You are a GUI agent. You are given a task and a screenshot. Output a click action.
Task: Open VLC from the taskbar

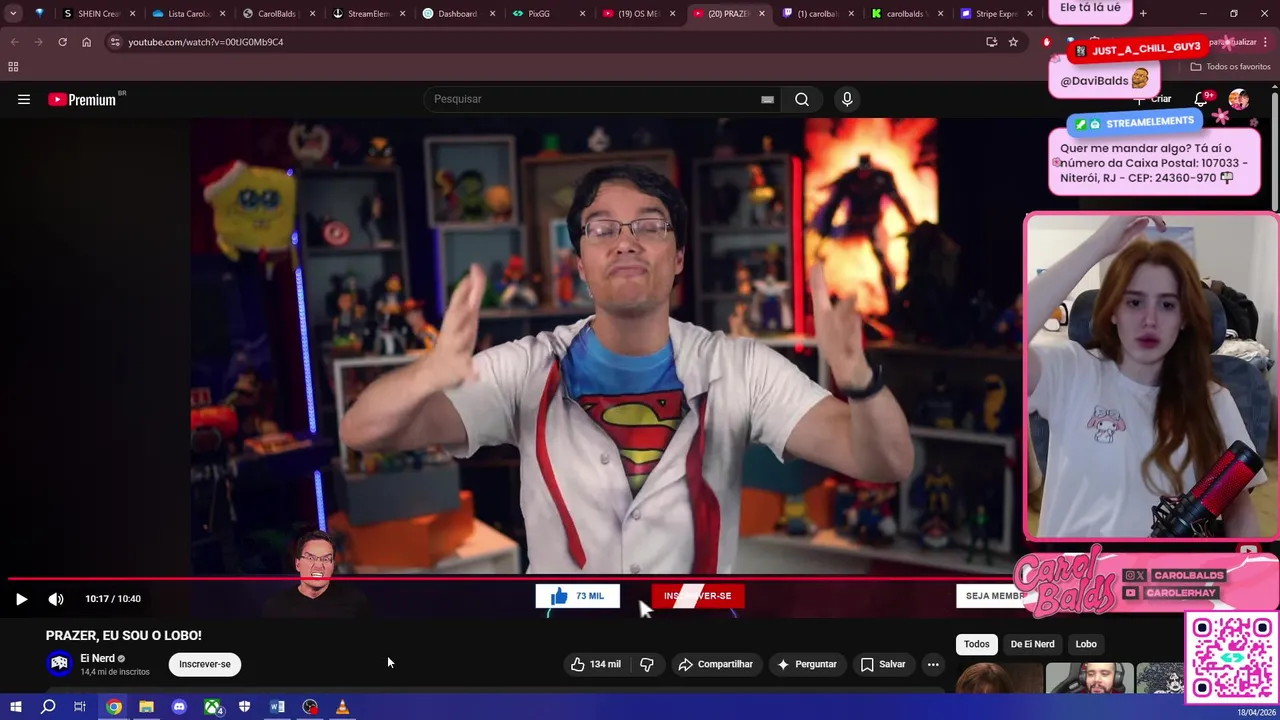342,707
